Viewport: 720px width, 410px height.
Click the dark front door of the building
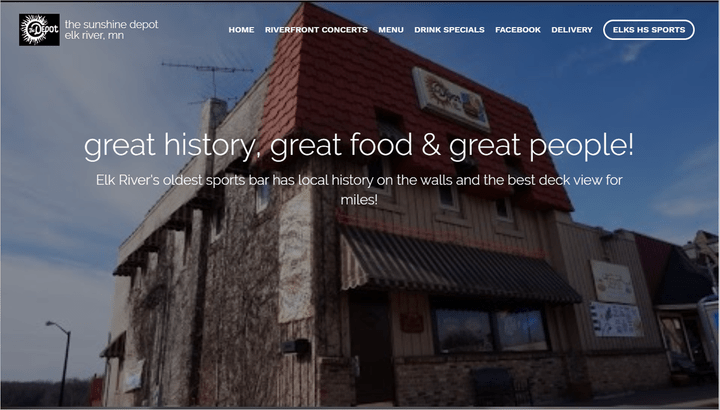tap(371, 349)
